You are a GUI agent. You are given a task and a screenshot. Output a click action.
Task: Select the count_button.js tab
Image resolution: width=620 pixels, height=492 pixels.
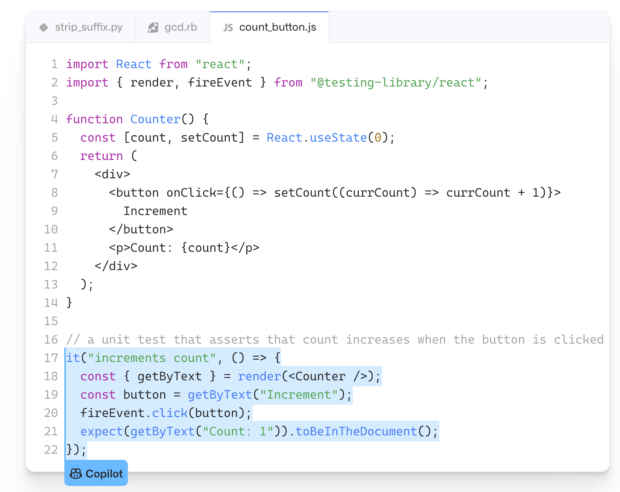[269, 27]
